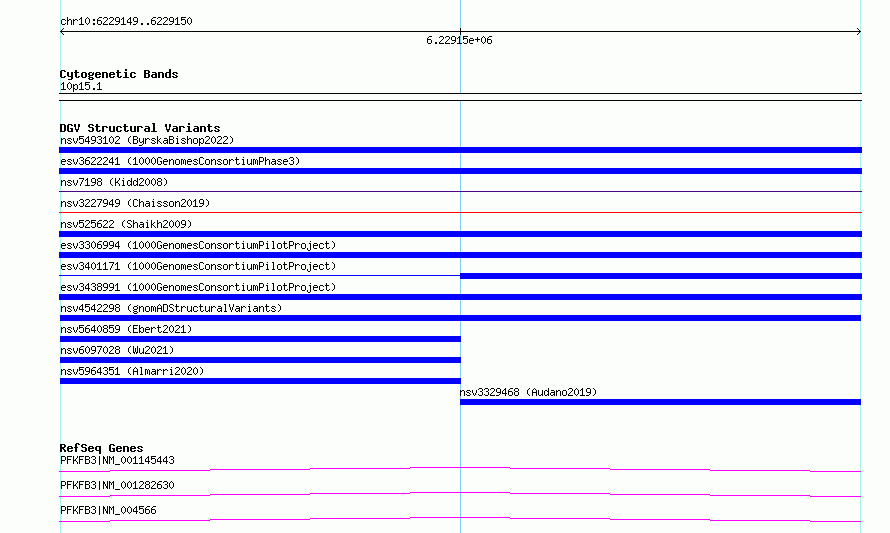Open variant nsv6097028 (Wu2021)
This screenshot has width=890, height=533.
pos(117,350)
